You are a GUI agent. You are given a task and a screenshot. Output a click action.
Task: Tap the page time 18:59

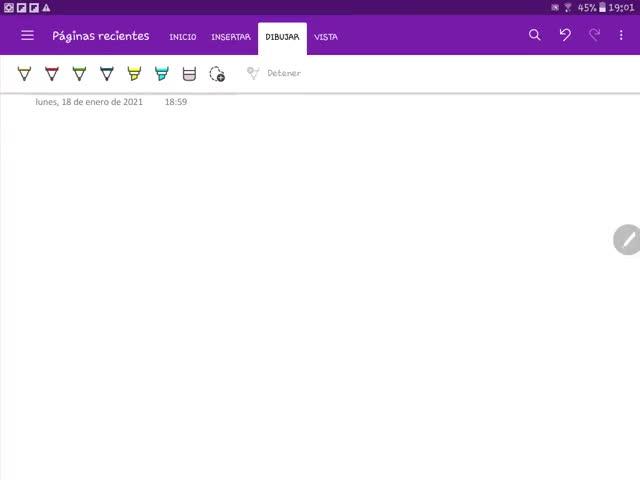coord(176,102)
